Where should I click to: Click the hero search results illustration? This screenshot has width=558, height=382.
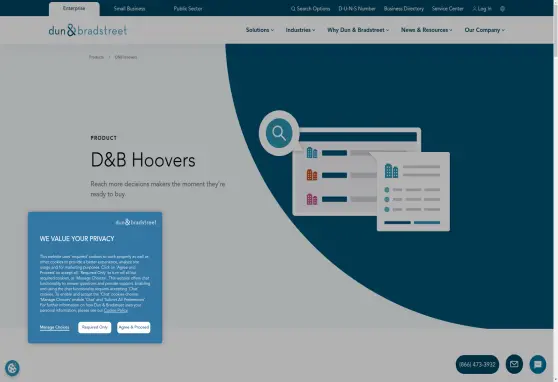tap(354, 171)
